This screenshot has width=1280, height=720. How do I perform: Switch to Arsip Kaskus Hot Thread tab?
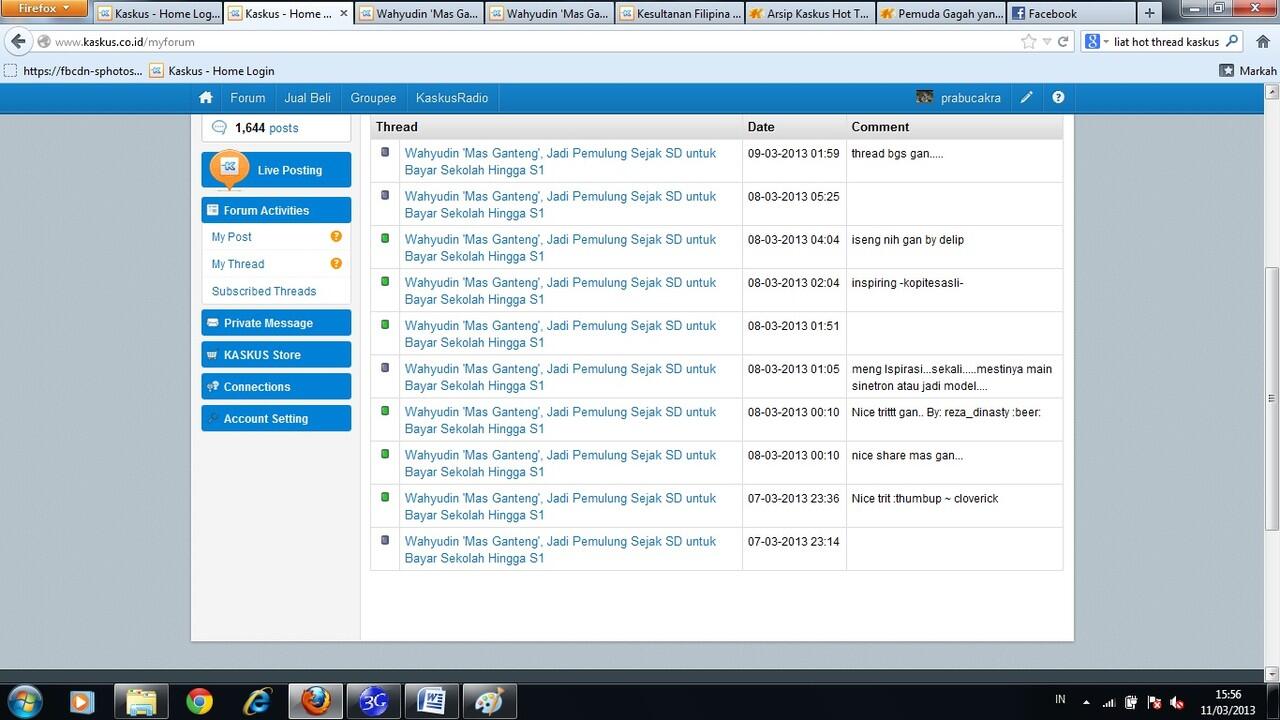[x=811, y=14]
